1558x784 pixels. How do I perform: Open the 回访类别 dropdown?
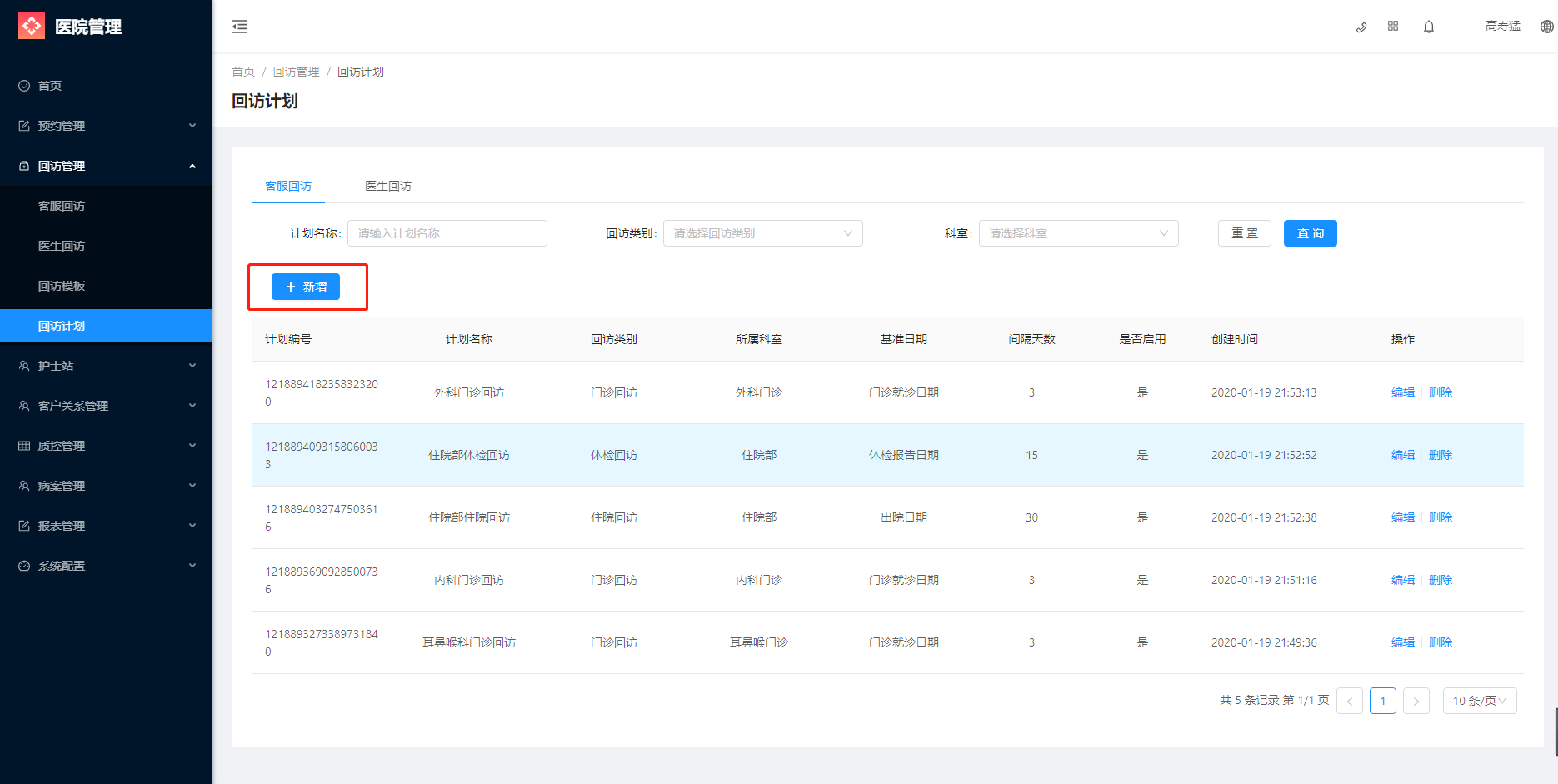tap(763, 233)
